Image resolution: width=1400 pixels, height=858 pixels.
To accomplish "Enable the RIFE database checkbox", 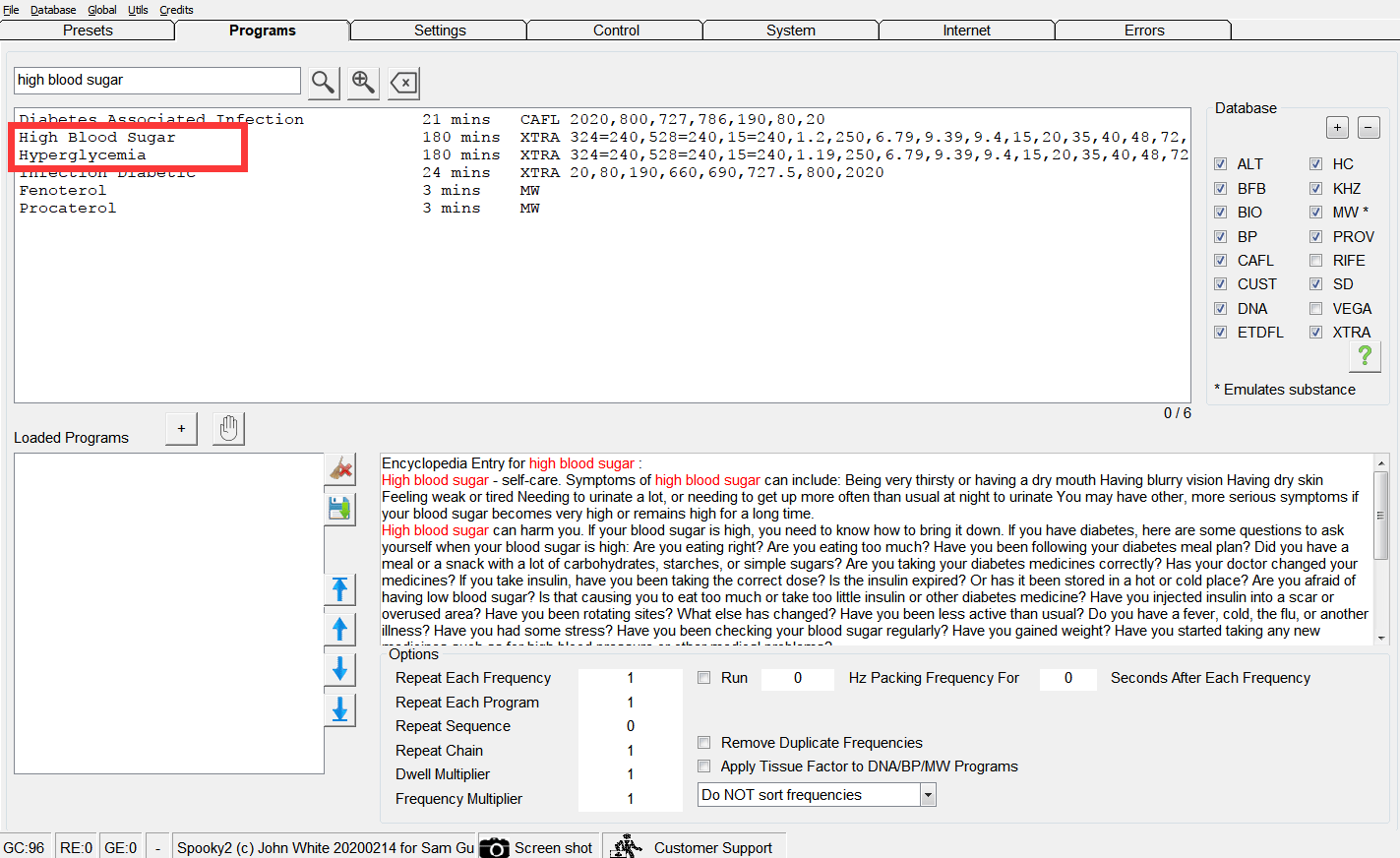I will (x=1315, y=261).
